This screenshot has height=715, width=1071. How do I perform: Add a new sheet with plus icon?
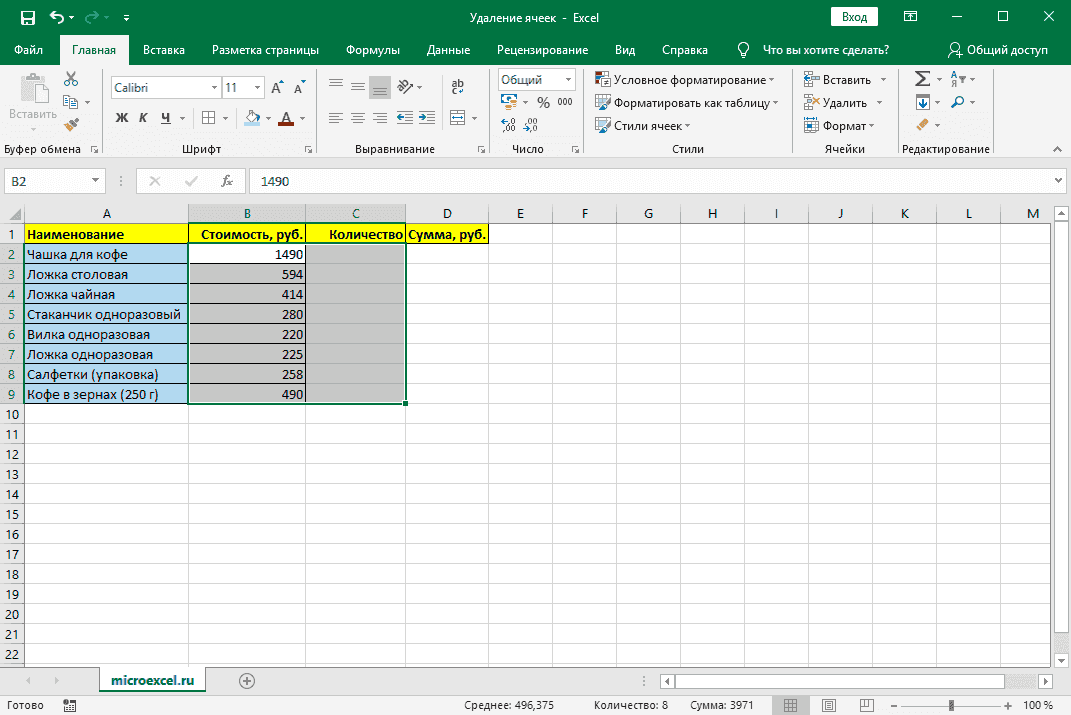pyautogui.click(x=247, y=680)
